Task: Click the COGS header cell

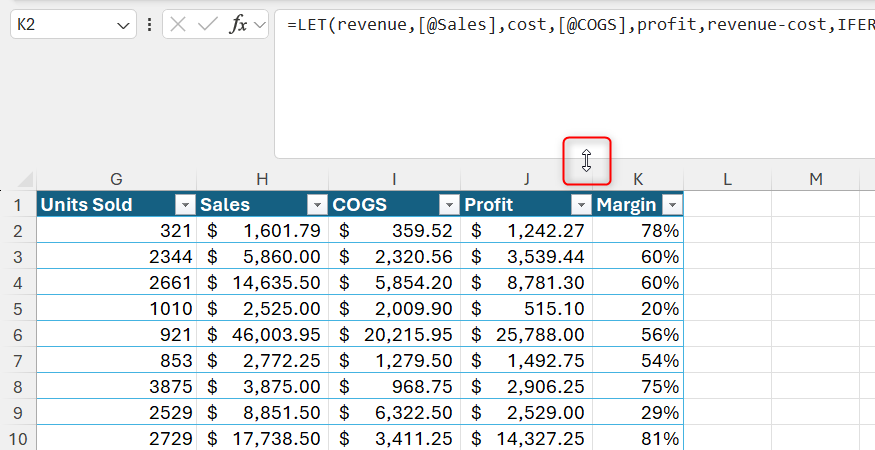Action: pyautogui.click(x=394, y=204)
